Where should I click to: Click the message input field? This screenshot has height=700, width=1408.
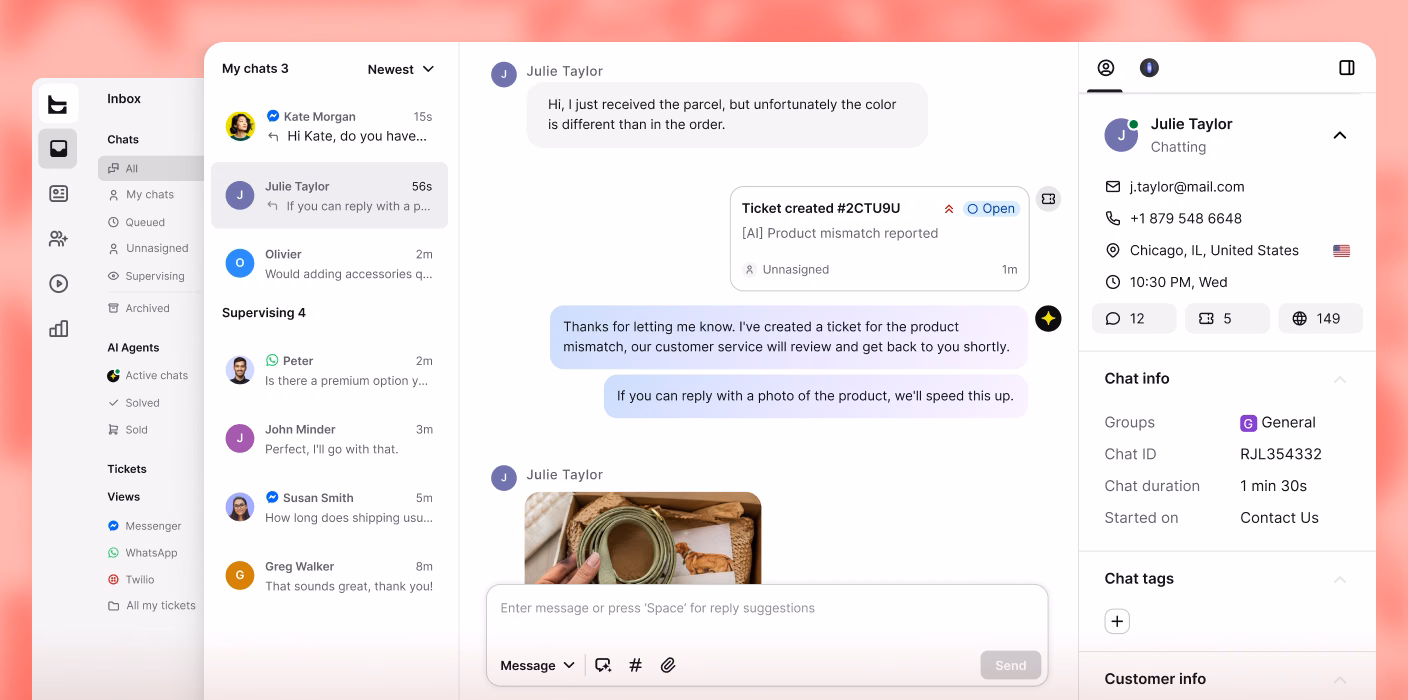coord(767,608)
